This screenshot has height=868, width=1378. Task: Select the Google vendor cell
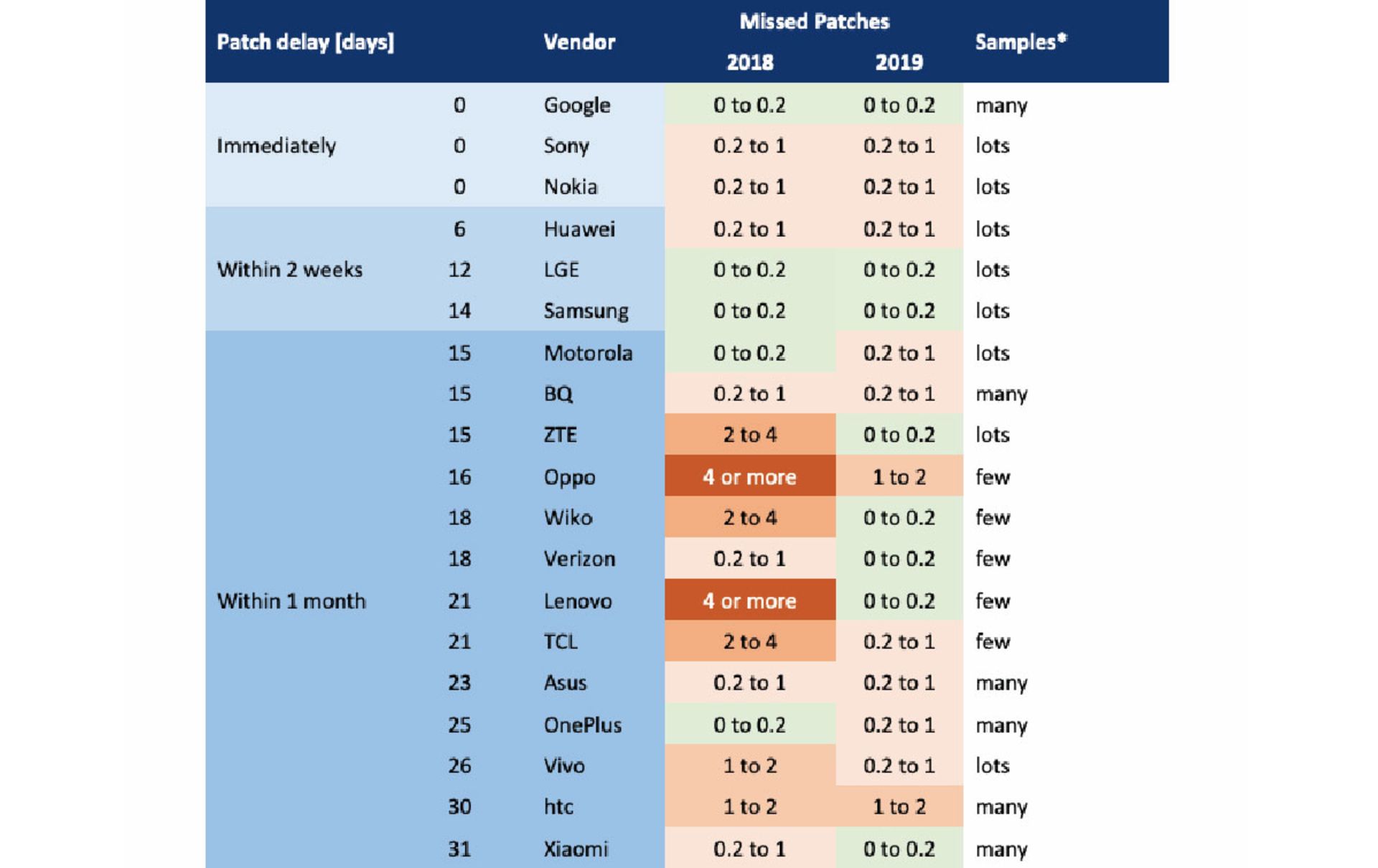[x=577, y=105]
